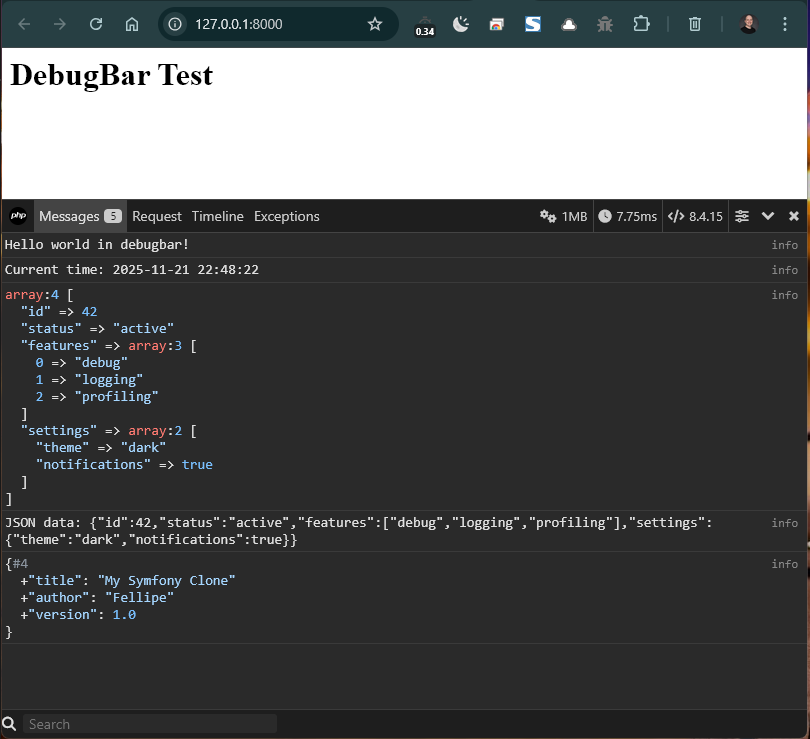Screen dimensions: 810x739
Task: Minimize the debugbar with the chevron arrow
Action: click(x=768, y=216)
